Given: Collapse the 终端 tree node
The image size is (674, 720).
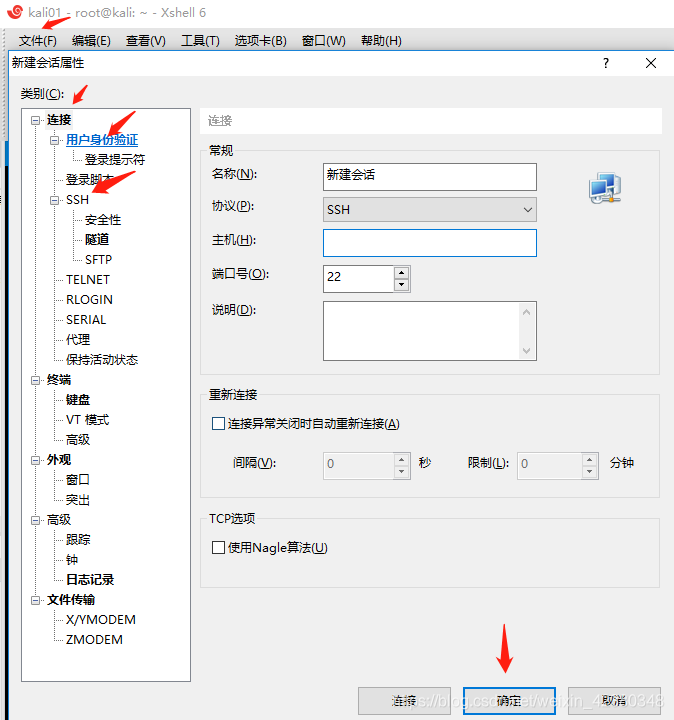Looking at the screenshot, I should pos(35,380).
